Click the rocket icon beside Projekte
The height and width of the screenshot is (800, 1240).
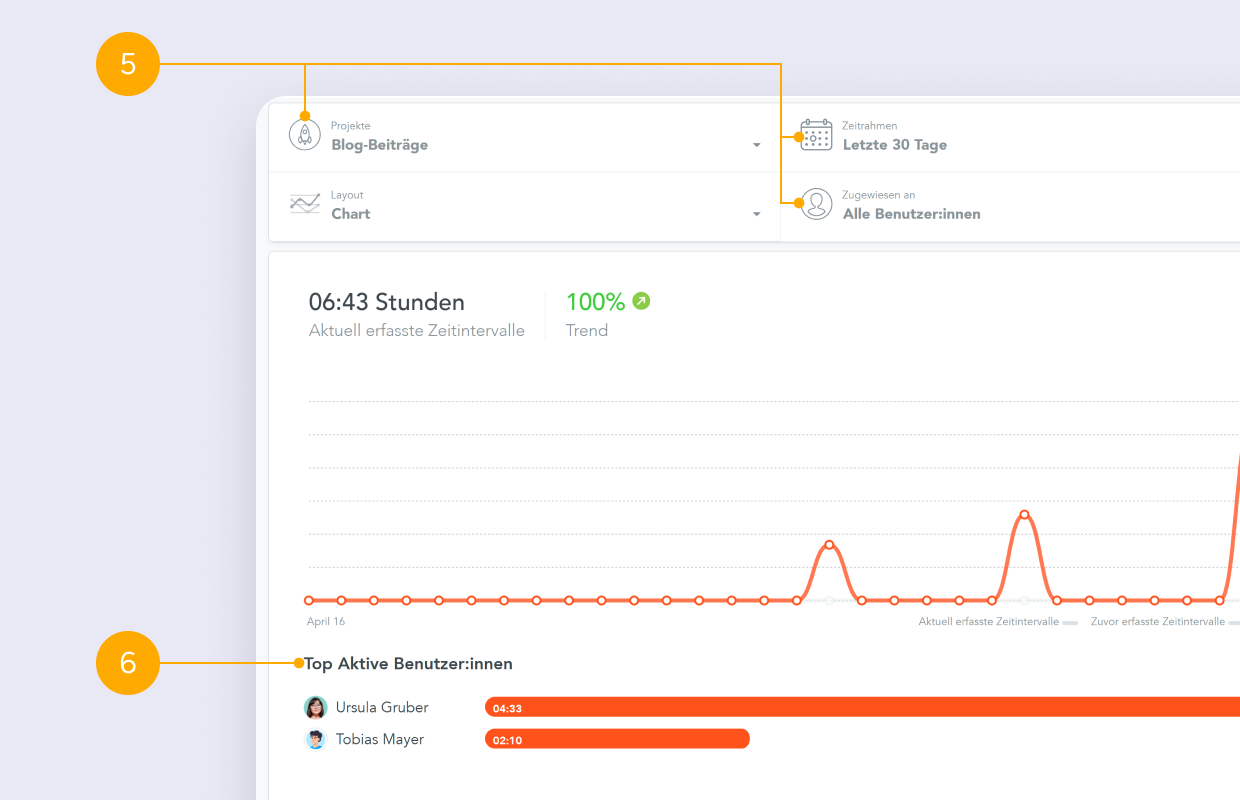click(x=305, y=135)
